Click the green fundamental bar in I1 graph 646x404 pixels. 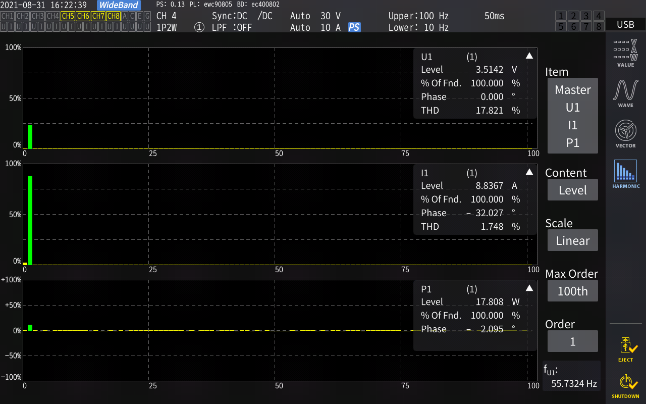tap(31, 220)
